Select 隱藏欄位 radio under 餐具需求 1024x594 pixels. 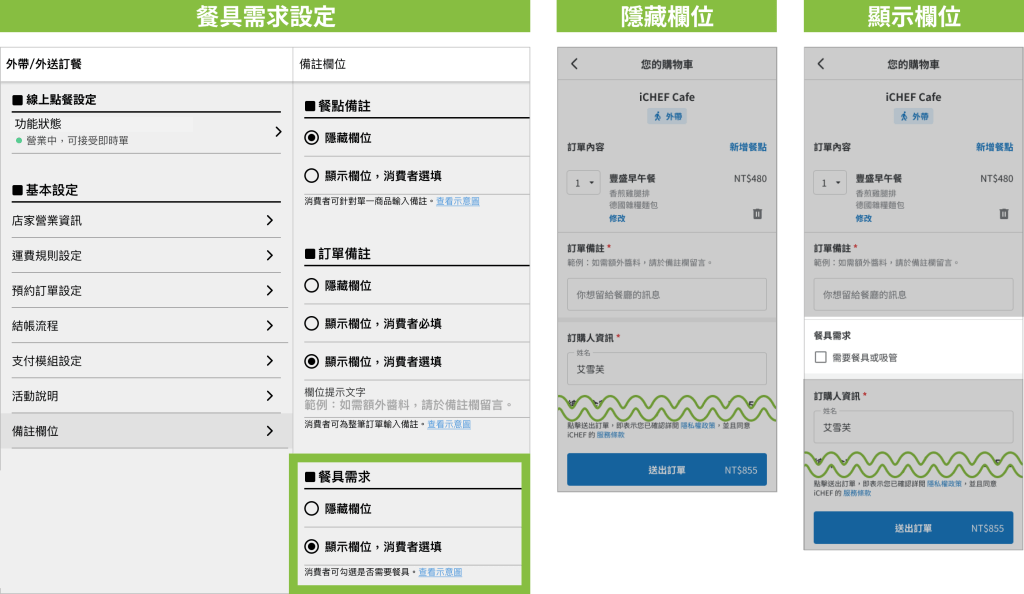(311, 509)
